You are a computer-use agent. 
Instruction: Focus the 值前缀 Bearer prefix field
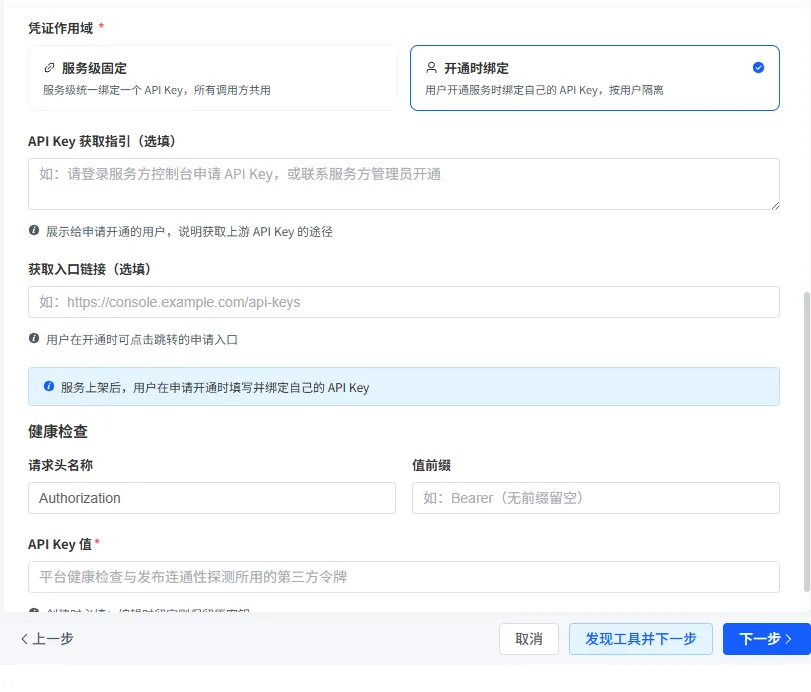pos(596,498)
